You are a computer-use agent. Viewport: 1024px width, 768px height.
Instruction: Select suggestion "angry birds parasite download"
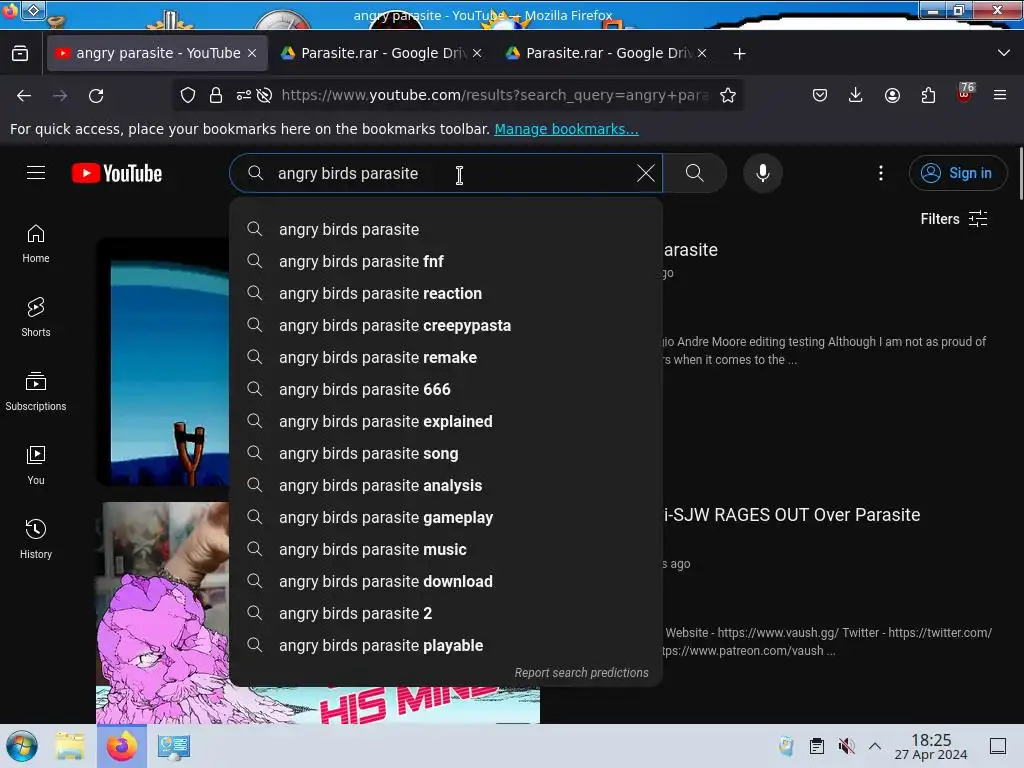click(x=446, y=581)
